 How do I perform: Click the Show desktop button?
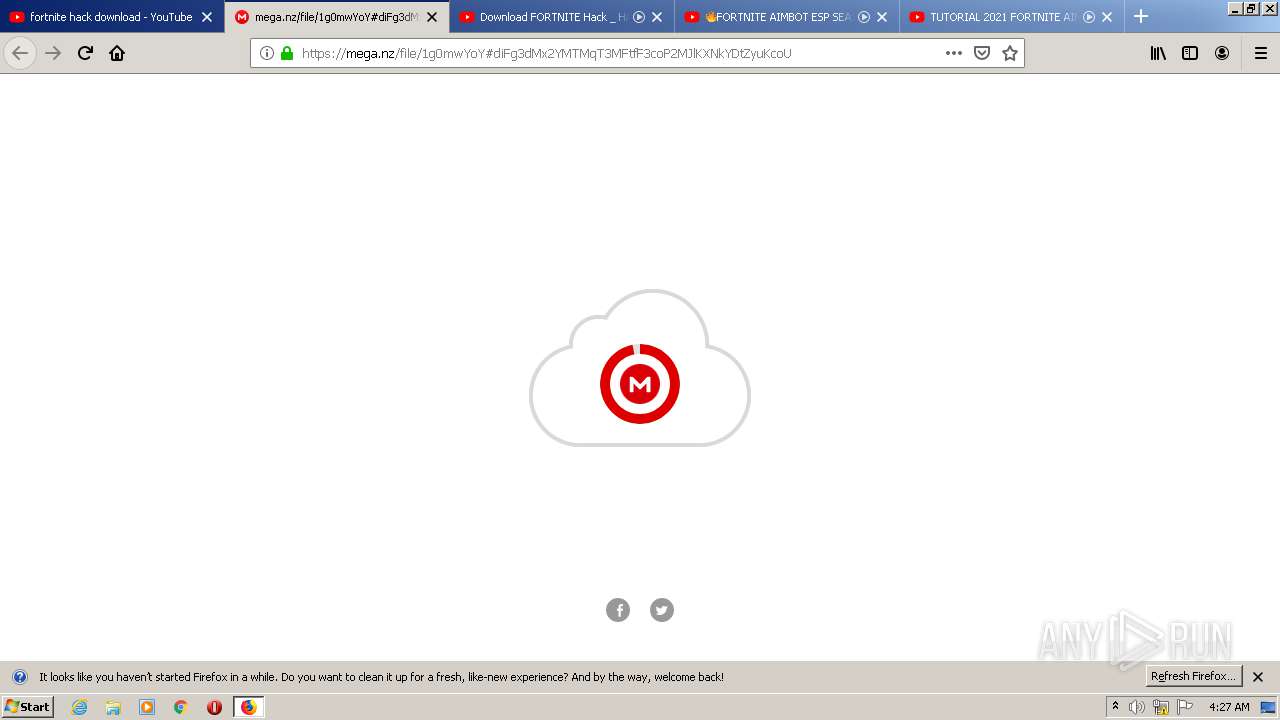point(1269,707)
